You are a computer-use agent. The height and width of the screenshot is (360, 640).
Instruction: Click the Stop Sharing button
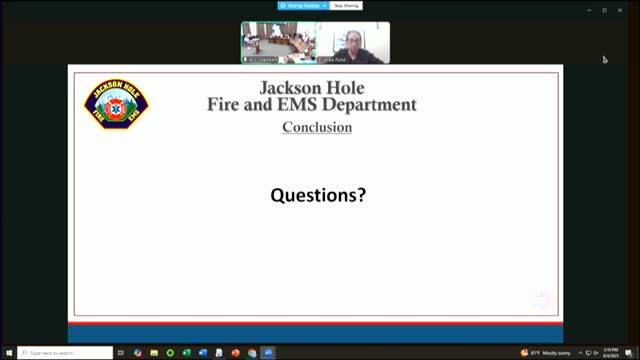pos(346,6)
